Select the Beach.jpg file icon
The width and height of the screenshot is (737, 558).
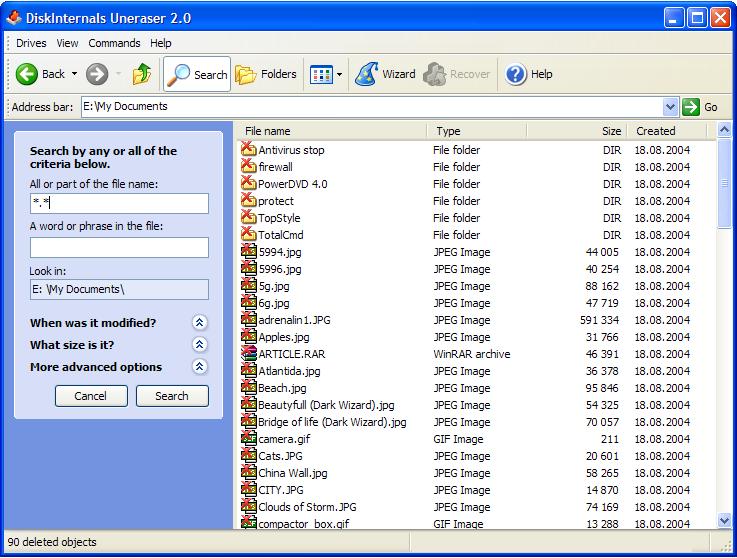(x=248, y=387)
